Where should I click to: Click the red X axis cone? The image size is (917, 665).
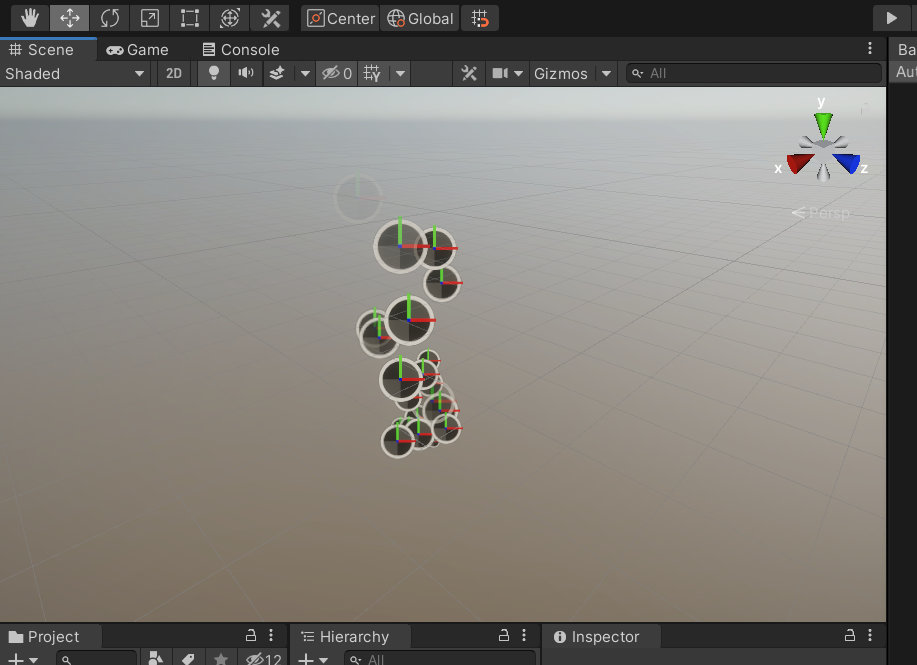click(x=800, y=163)
